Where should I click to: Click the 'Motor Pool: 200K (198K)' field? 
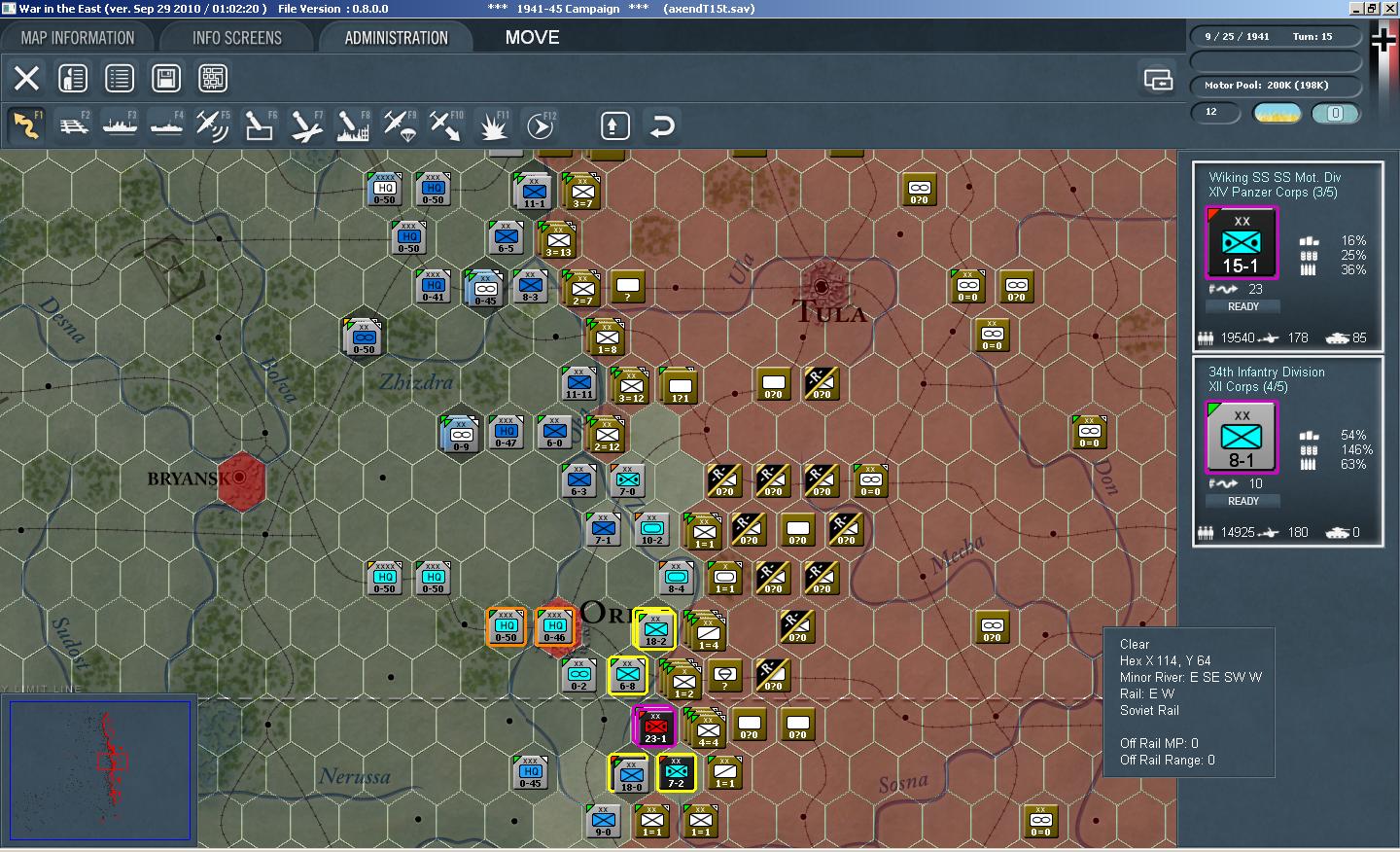click(1277, 86)
